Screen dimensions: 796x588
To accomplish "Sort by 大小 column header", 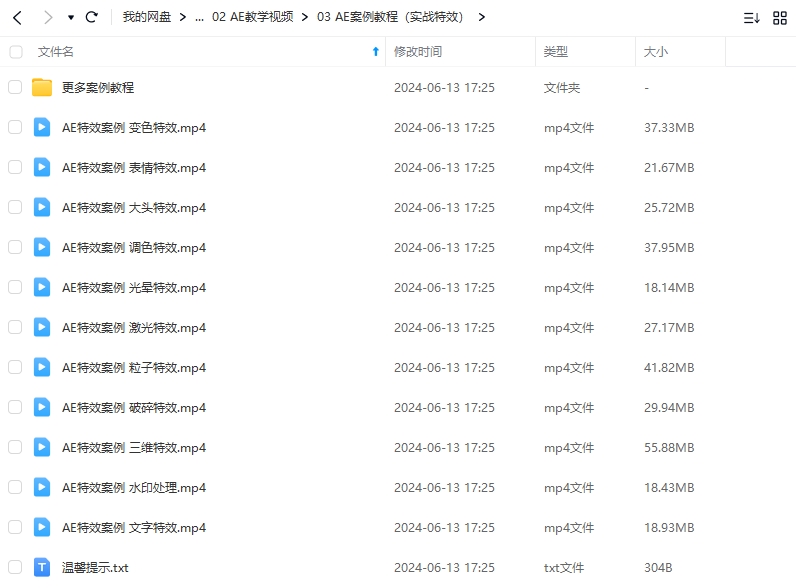I will [656, 51].
